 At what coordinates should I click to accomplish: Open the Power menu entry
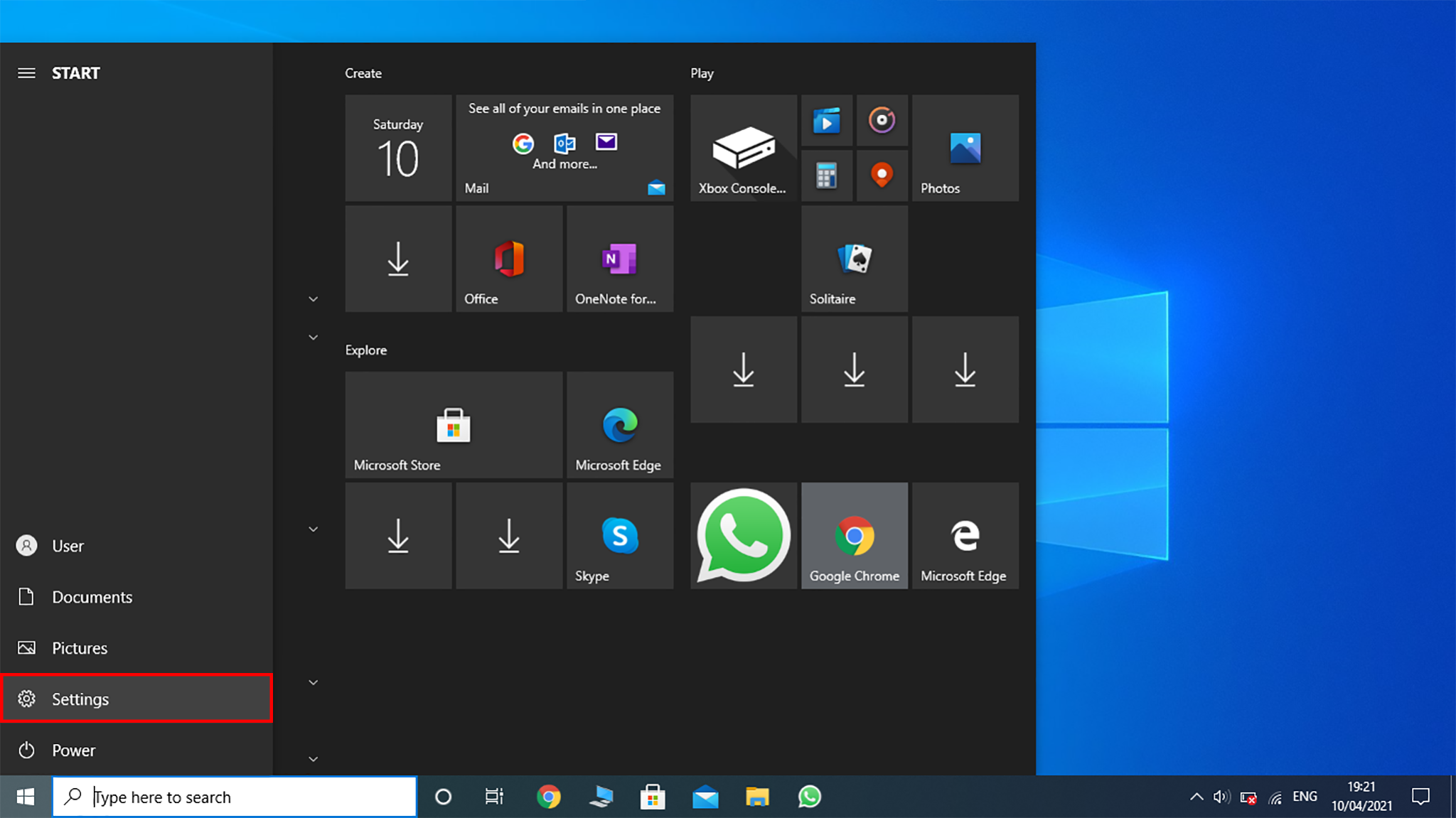pos(73,750)
